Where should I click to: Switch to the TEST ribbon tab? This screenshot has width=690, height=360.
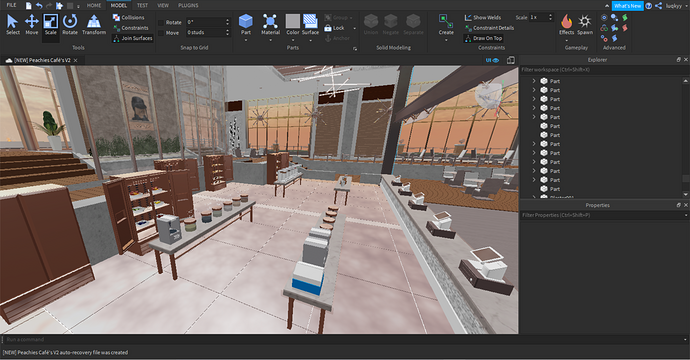pos(142,5)
